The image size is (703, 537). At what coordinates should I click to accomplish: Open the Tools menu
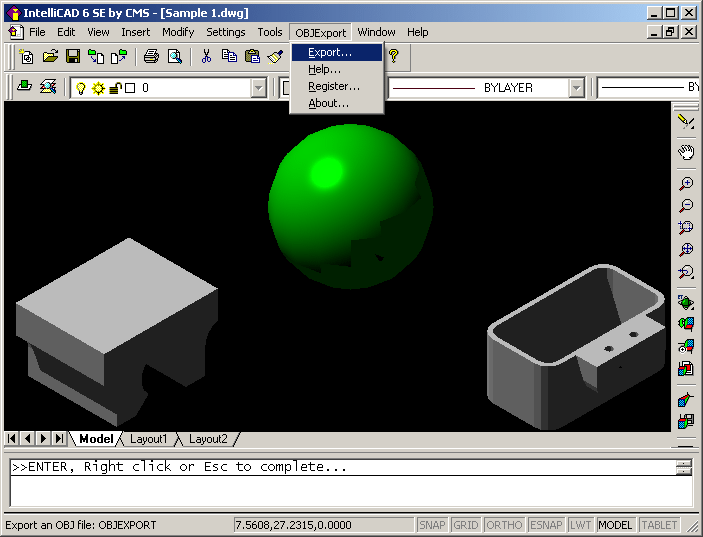point(269,32)
